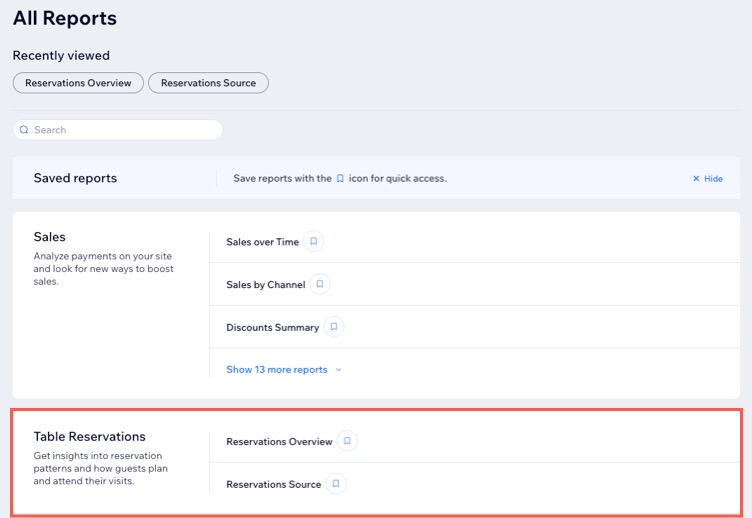Open the Discounts Summary report
752x518 pixels.
pyautogui.click(x=272, y=328)
